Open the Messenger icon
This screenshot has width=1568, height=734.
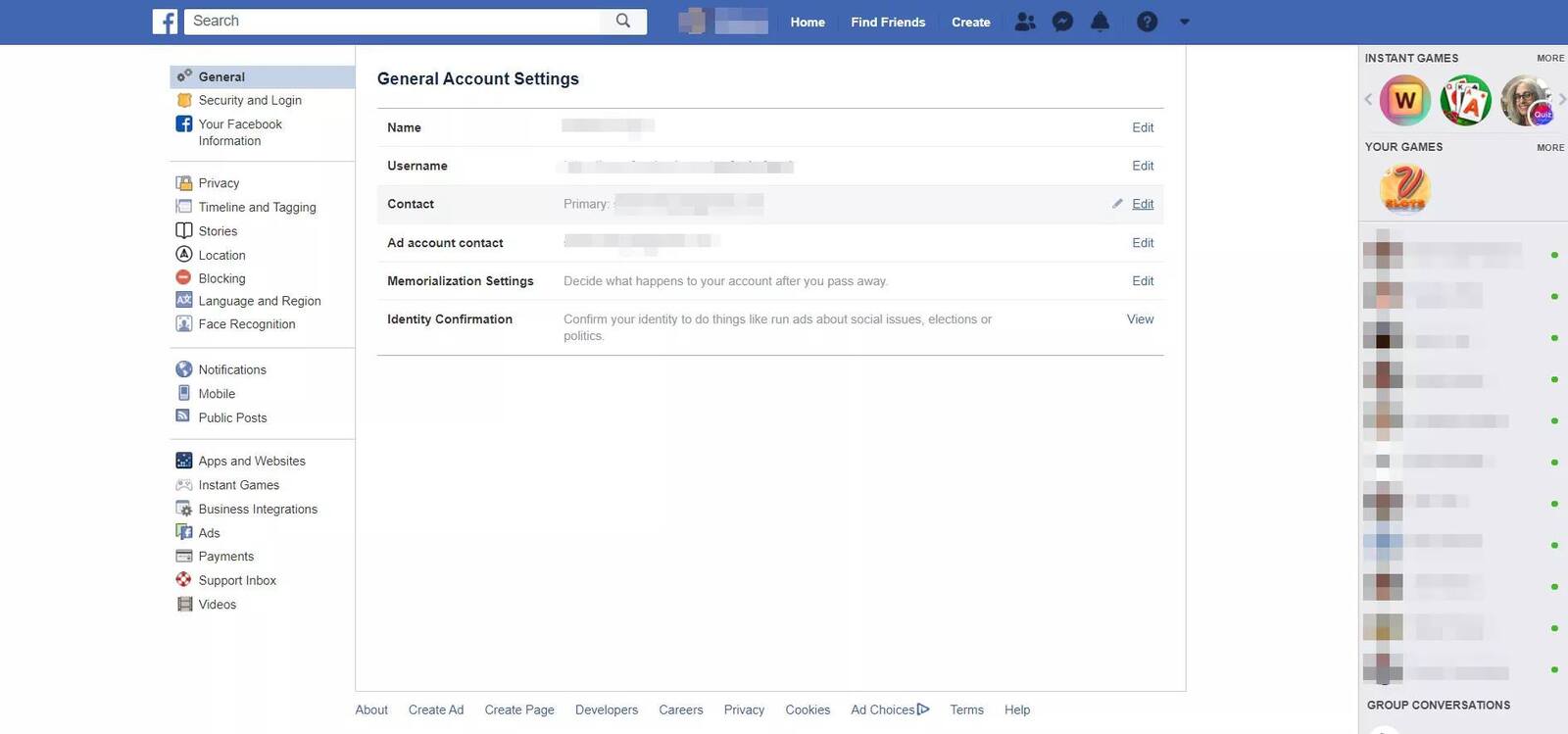click(1062, 22)
